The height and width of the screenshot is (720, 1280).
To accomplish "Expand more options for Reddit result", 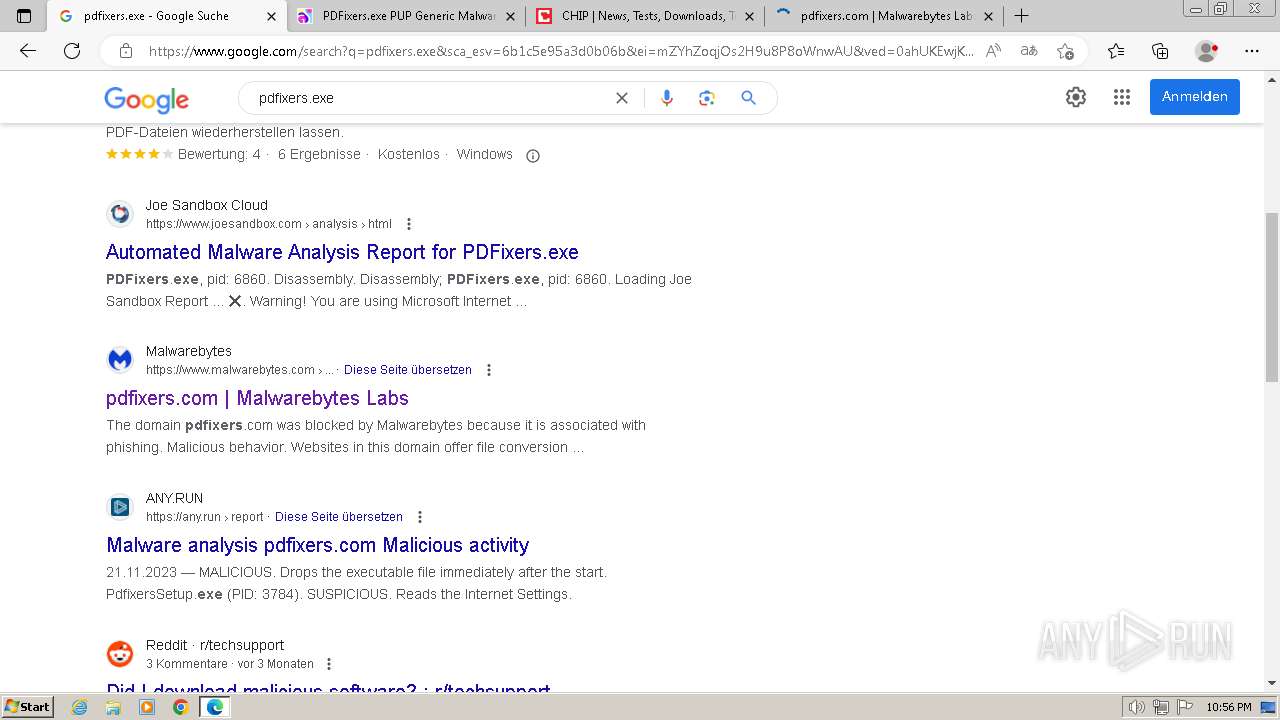I will (329, 664).
